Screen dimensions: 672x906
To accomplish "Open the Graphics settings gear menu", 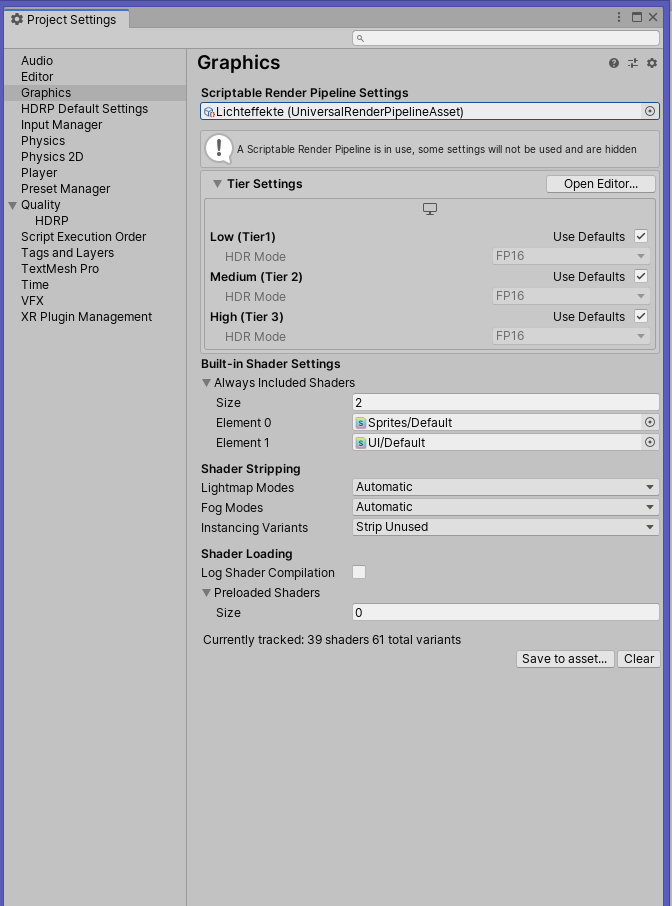I will tap(652, 63).
